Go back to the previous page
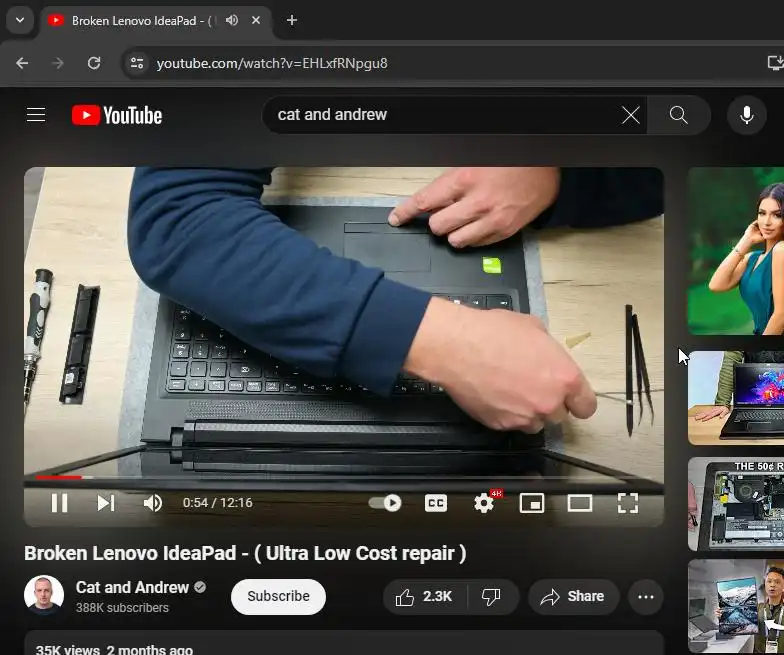This screenshot has height=655, width=784. pos(22,64)
